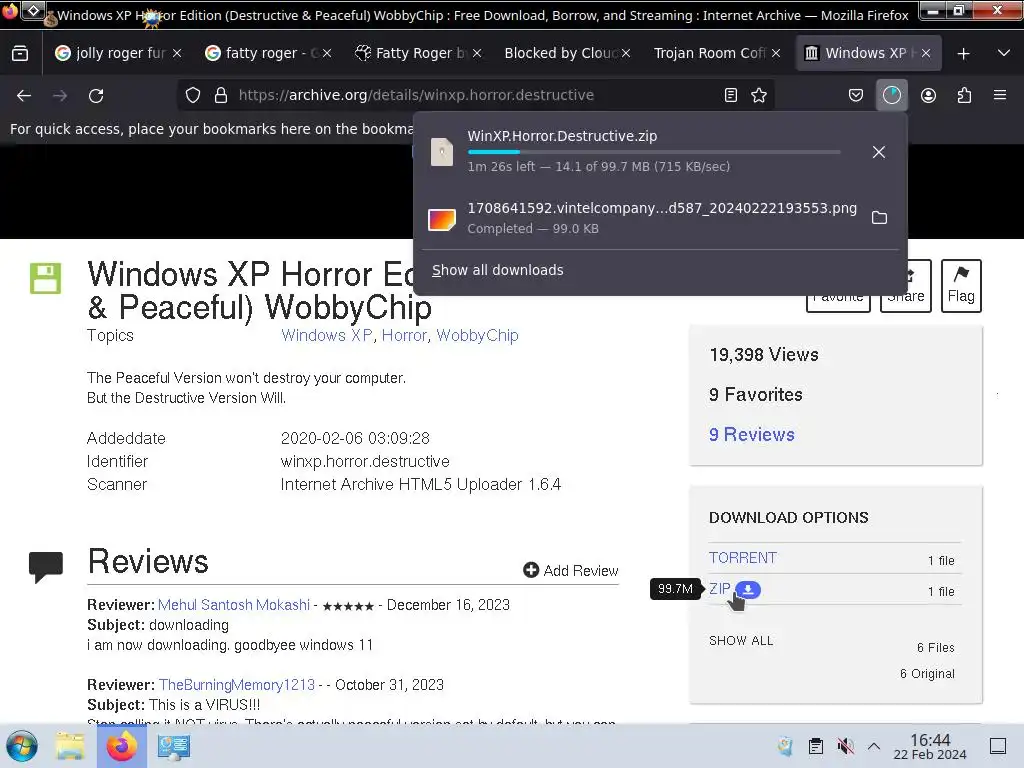Expand the list all tabs chevron
The height and width of the screenshot is (768, 1024).
pos(1004,54)
